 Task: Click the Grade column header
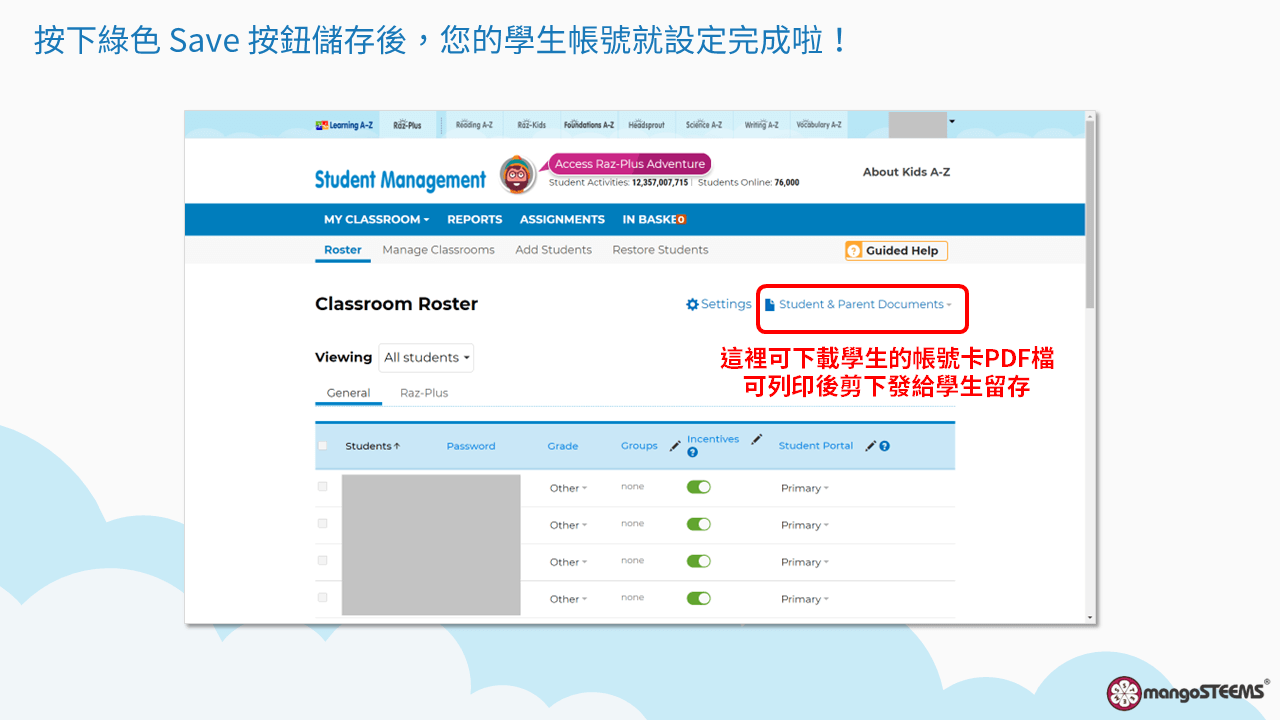[x=563, y=446]
